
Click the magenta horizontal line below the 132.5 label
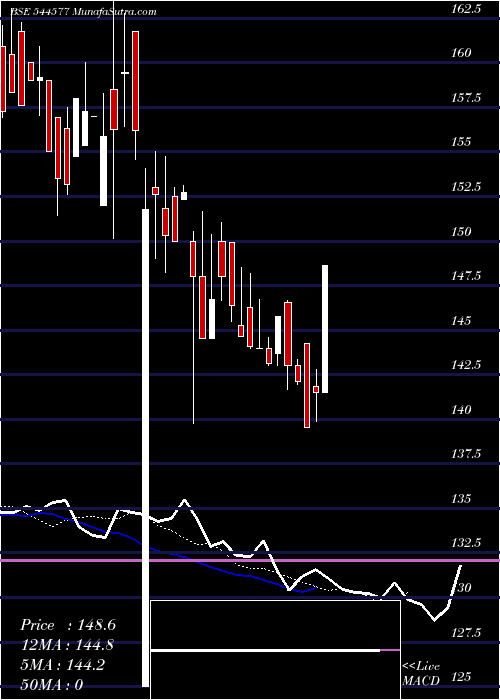click(250, 560)
